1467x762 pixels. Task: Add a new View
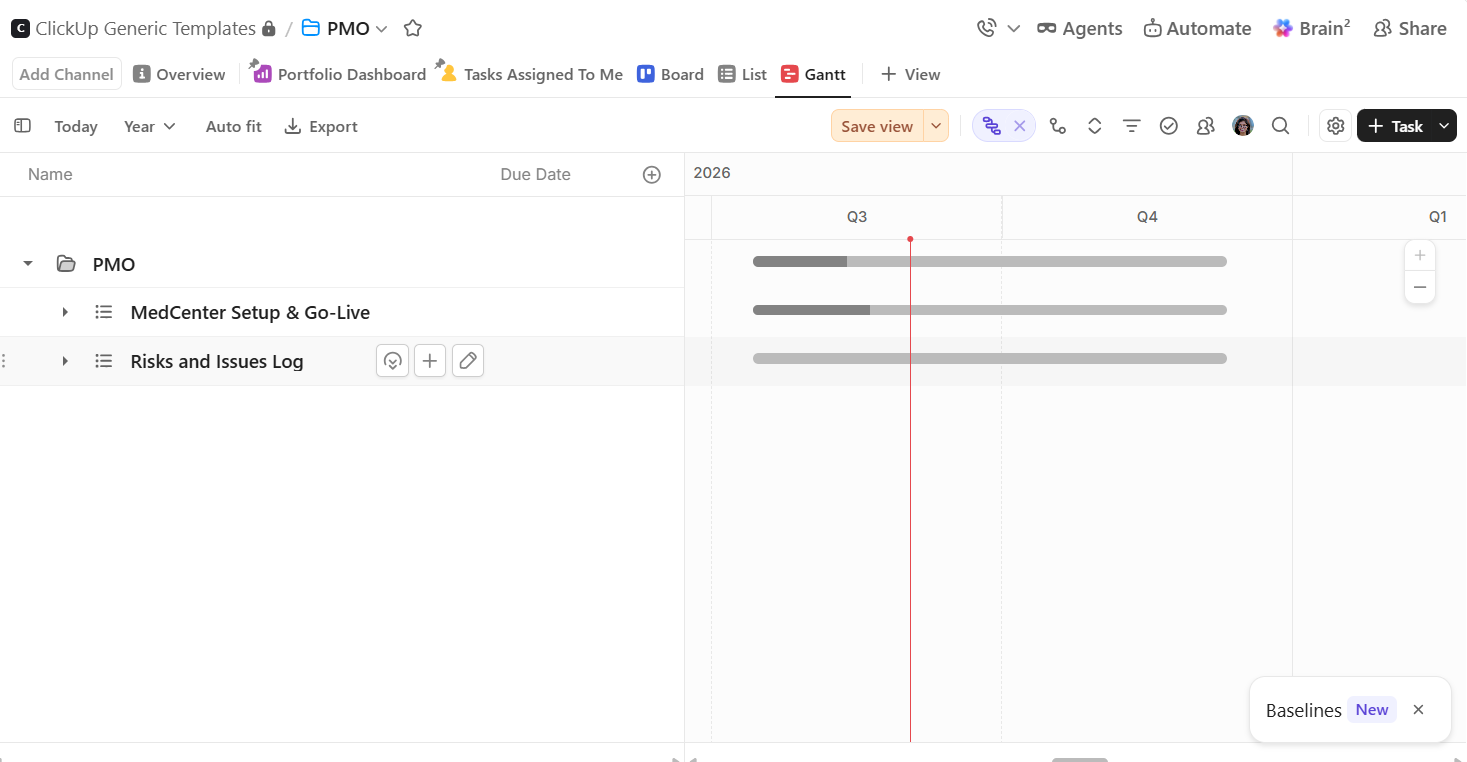coord(910,74)
